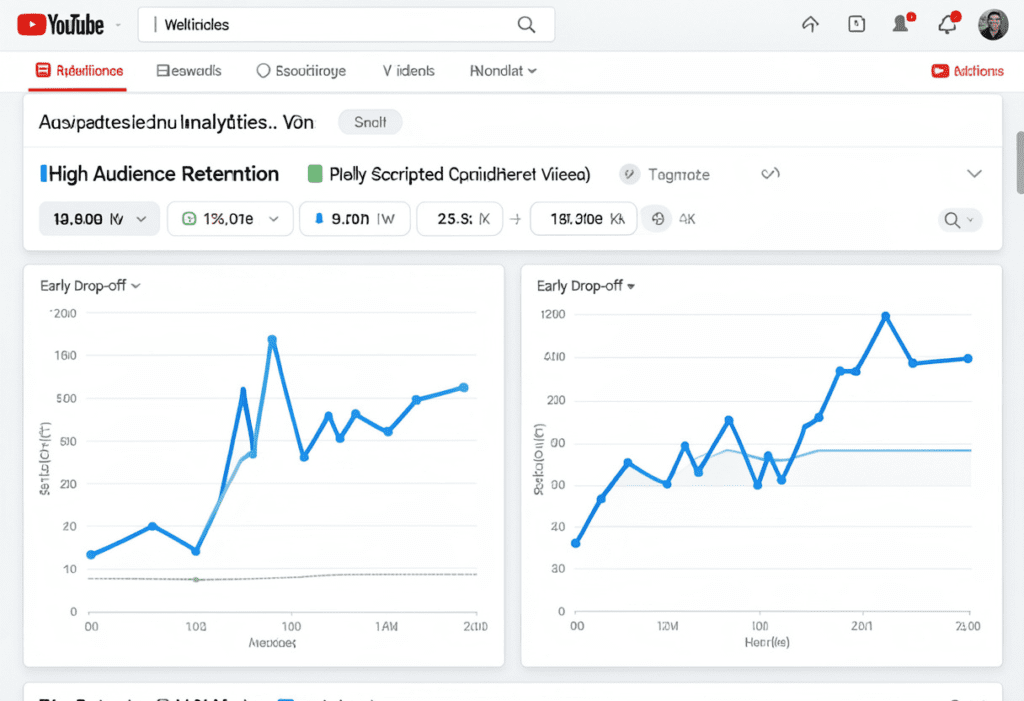Viewport: 1024px width, 701px height.
Task: Toggle the Tagmote series indicator
Action: point(629,174)
